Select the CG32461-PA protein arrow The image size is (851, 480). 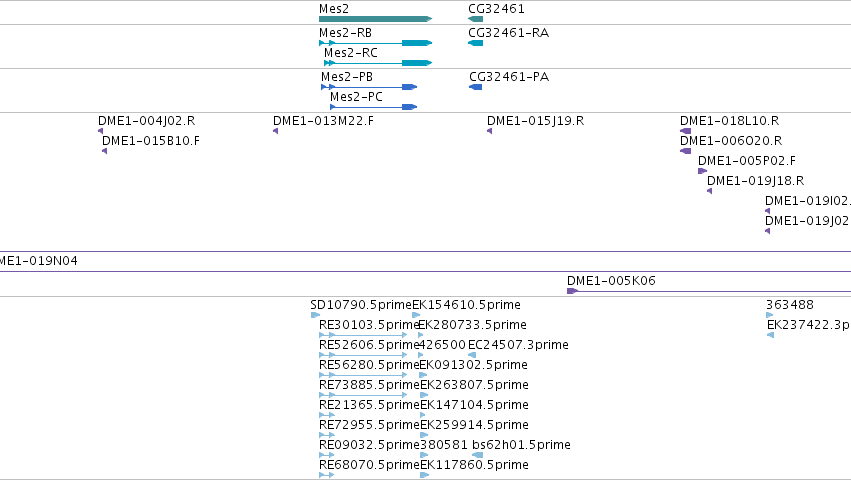pos(476,87)
